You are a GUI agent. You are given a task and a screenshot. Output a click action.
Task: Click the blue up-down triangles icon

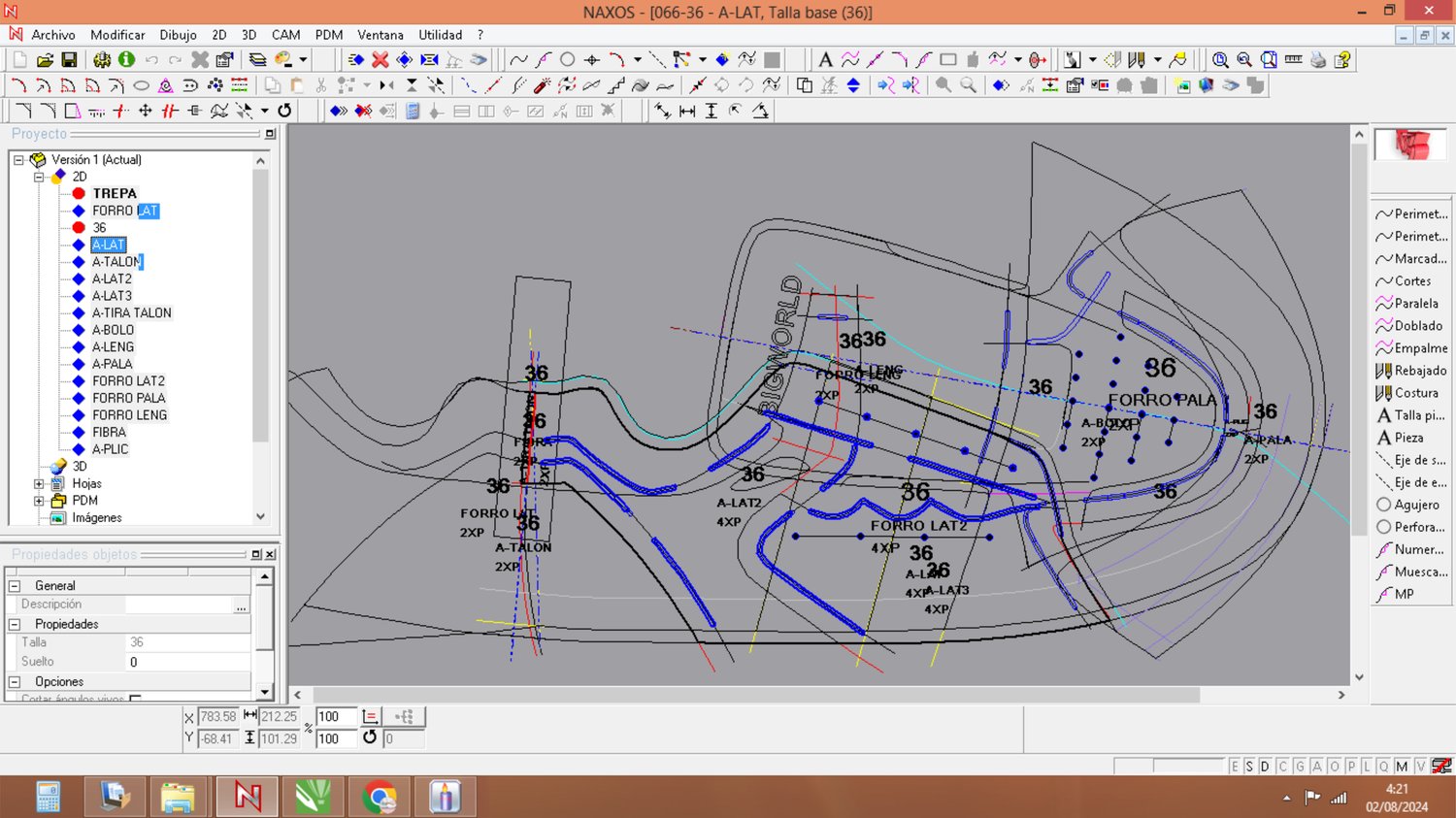click(x=853, y=85)
